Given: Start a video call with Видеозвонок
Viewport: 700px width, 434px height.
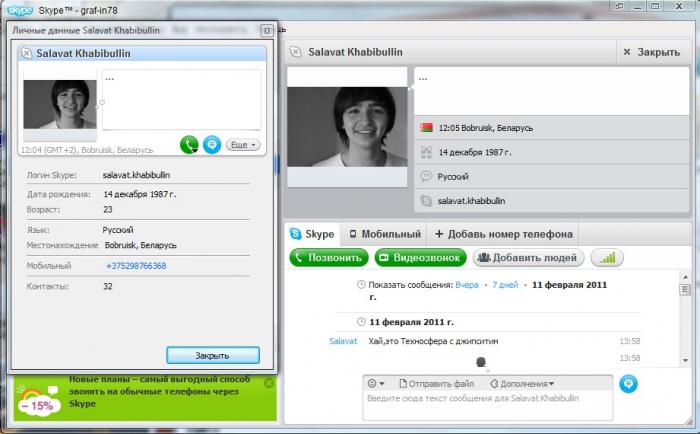Looking at the screenshot, I should 421,258.
